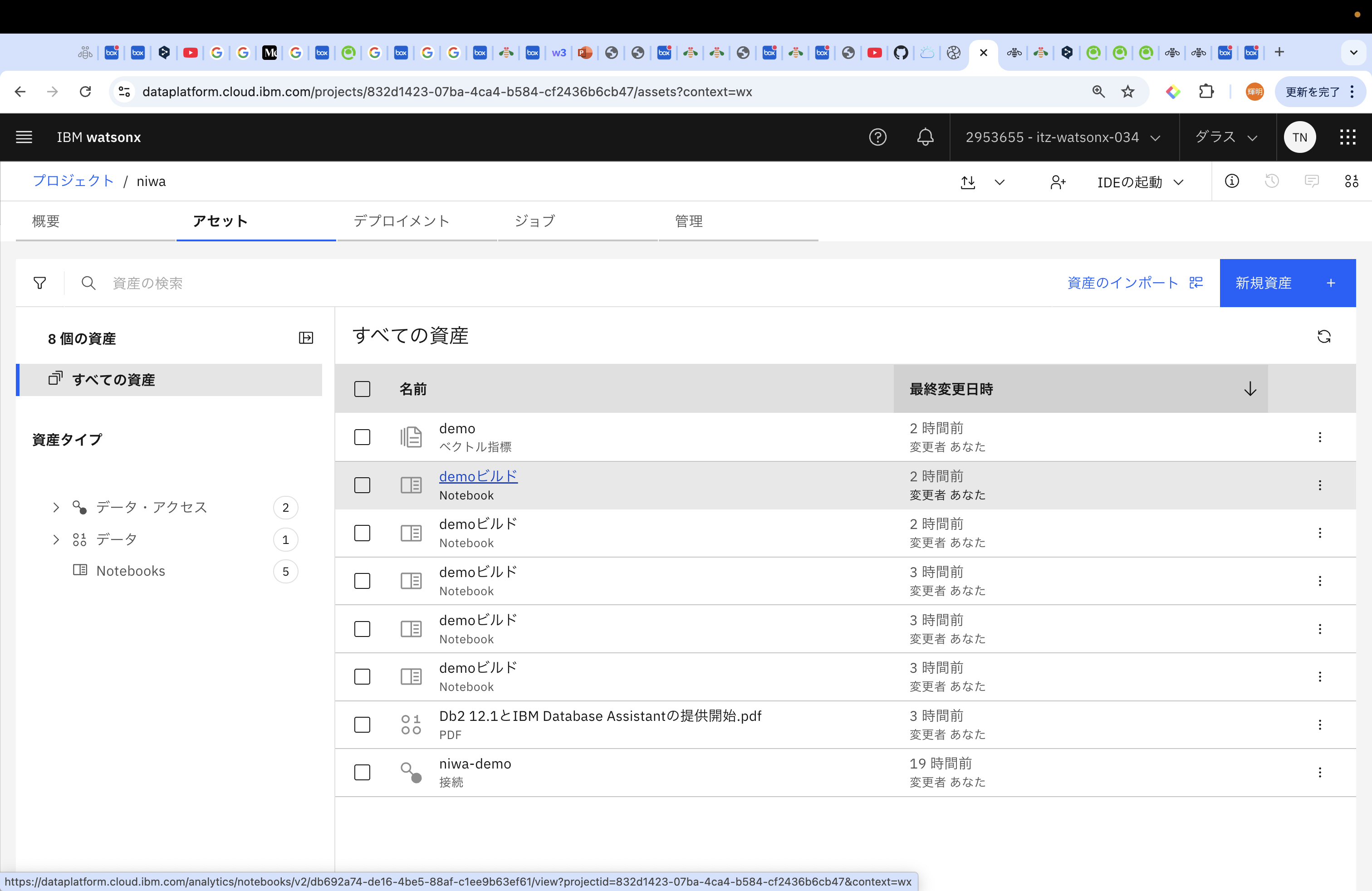
Task: Open the notifications bell
Action: pos(925,137)
